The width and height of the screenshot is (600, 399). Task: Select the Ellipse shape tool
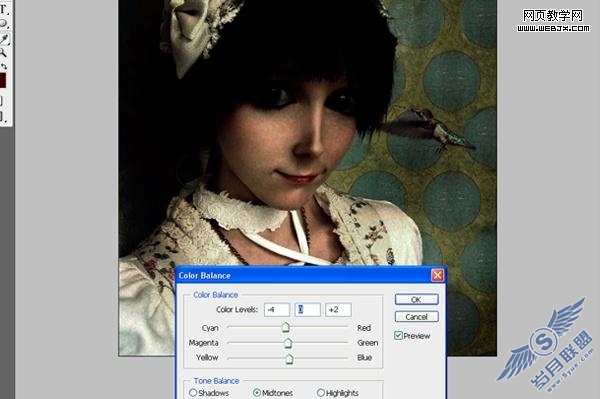[x=4, y=24]
